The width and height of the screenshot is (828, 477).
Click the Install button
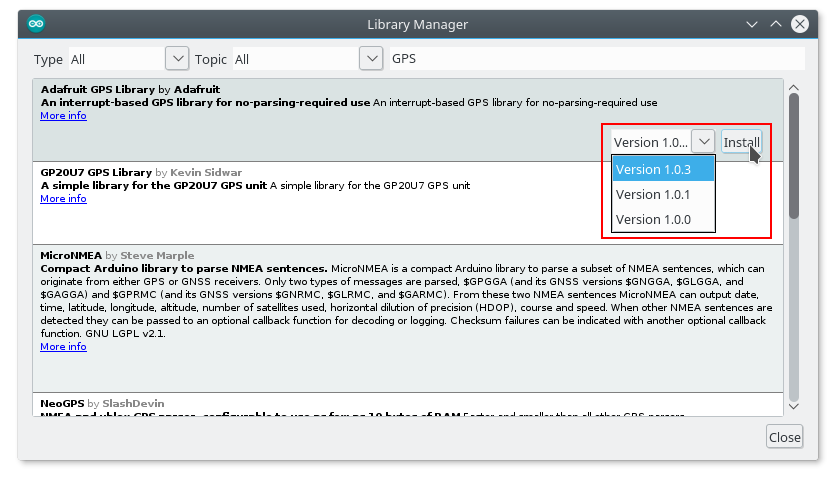click(741, 142)
